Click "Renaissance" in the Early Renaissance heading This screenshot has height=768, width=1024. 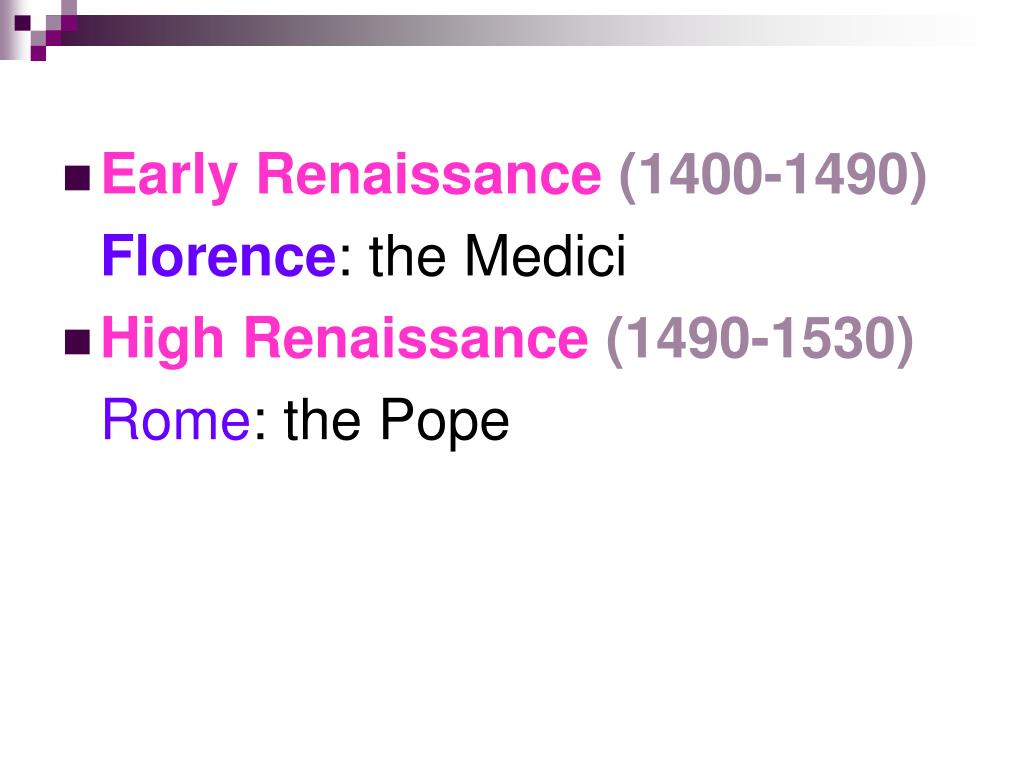(428, 174)
